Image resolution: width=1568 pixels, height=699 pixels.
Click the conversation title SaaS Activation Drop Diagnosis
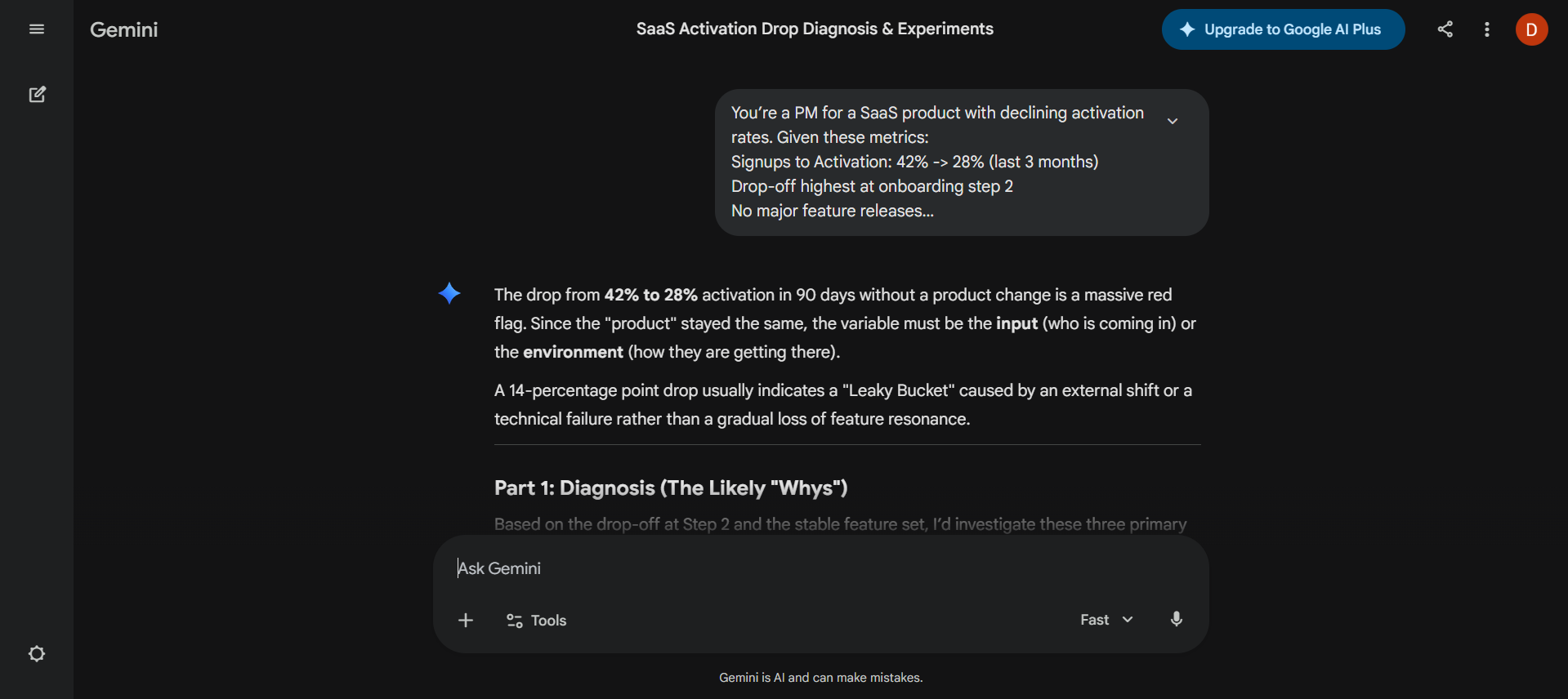[x=815, y=29]
